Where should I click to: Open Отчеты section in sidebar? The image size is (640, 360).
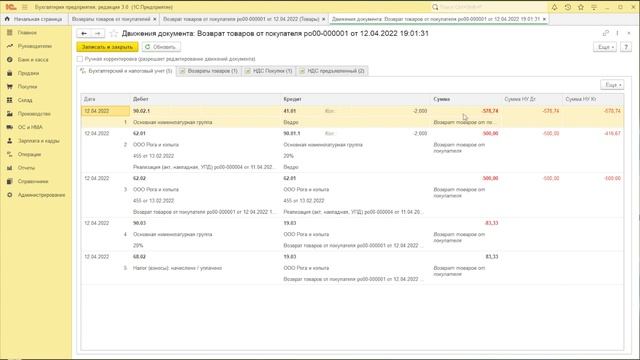click(26, 168)
